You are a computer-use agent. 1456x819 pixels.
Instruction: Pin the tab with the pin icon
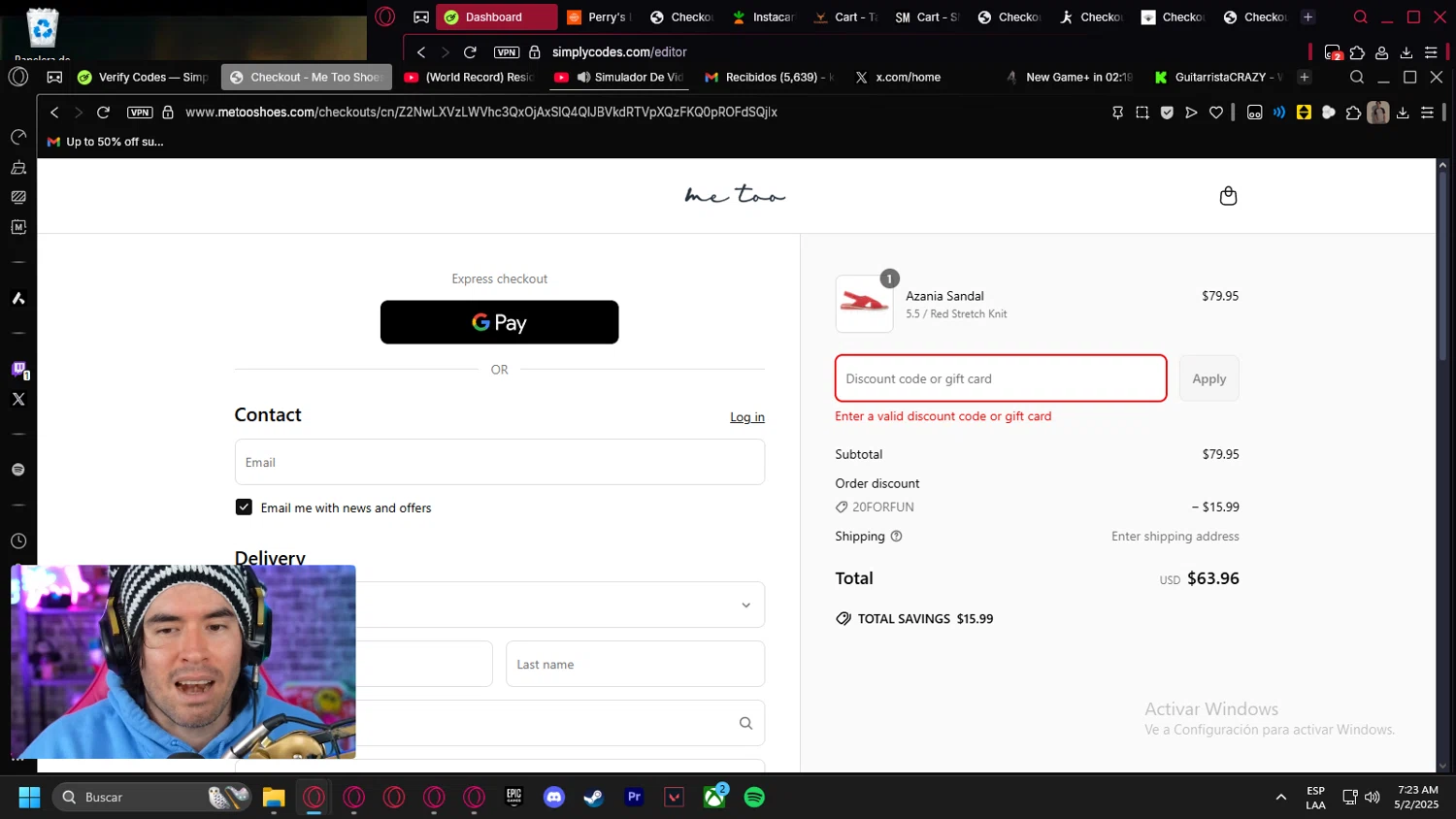click(1117, 113)
